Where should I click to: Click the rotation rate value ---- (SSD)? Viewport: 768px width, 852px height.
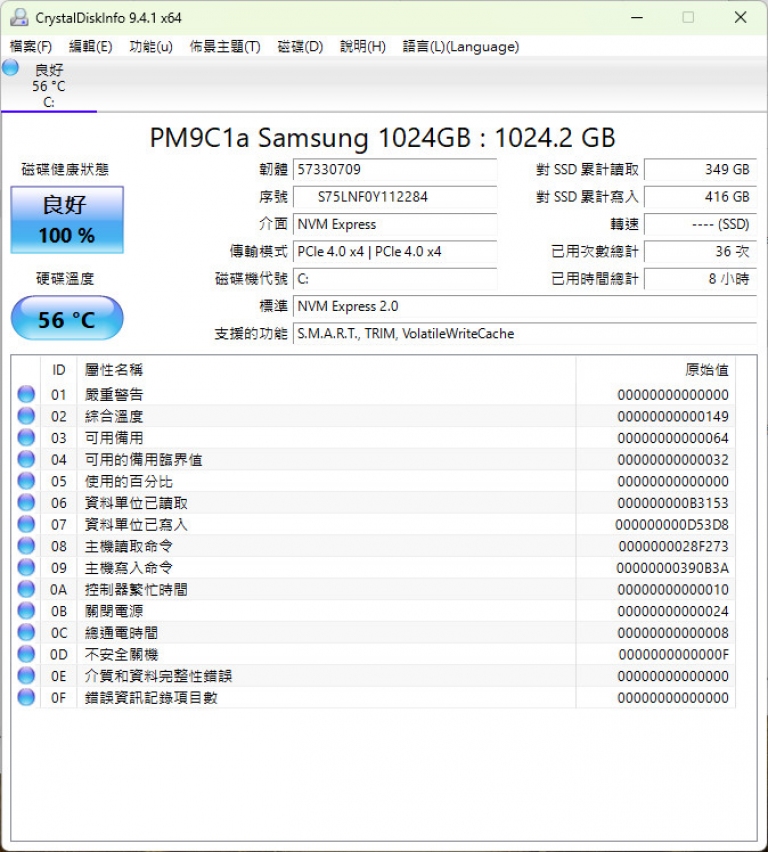700,224
